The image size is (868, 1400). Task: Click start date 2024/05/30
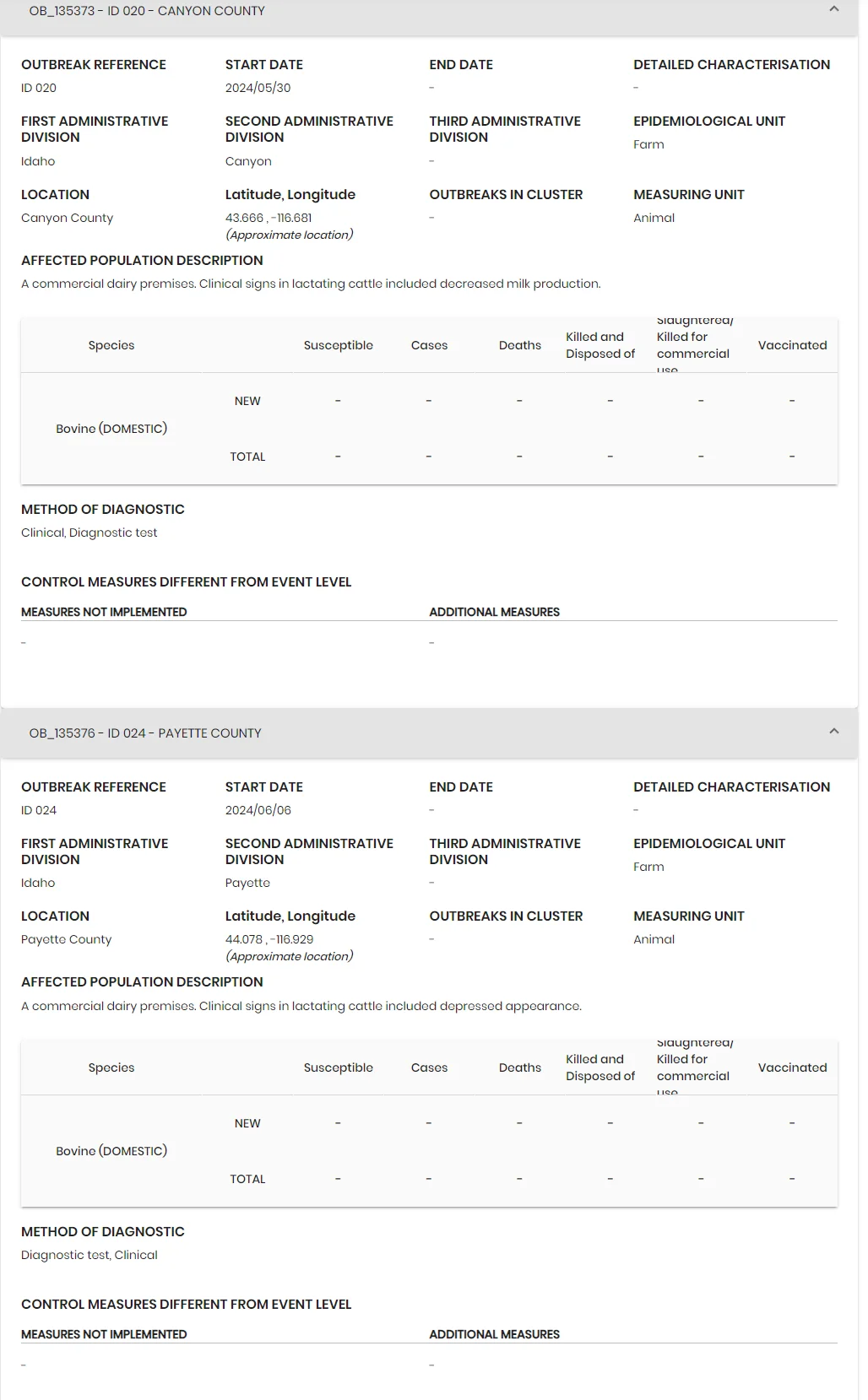[258, 88]
